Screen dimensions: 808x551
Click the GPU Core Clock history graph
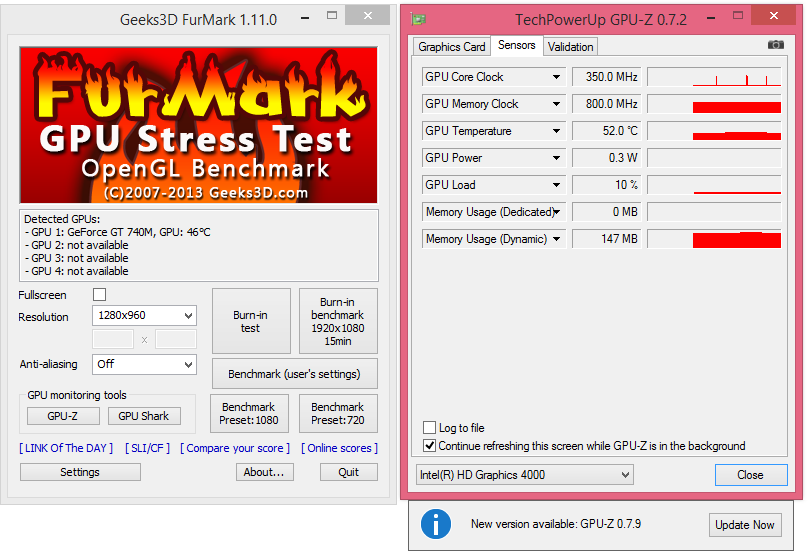715,77
